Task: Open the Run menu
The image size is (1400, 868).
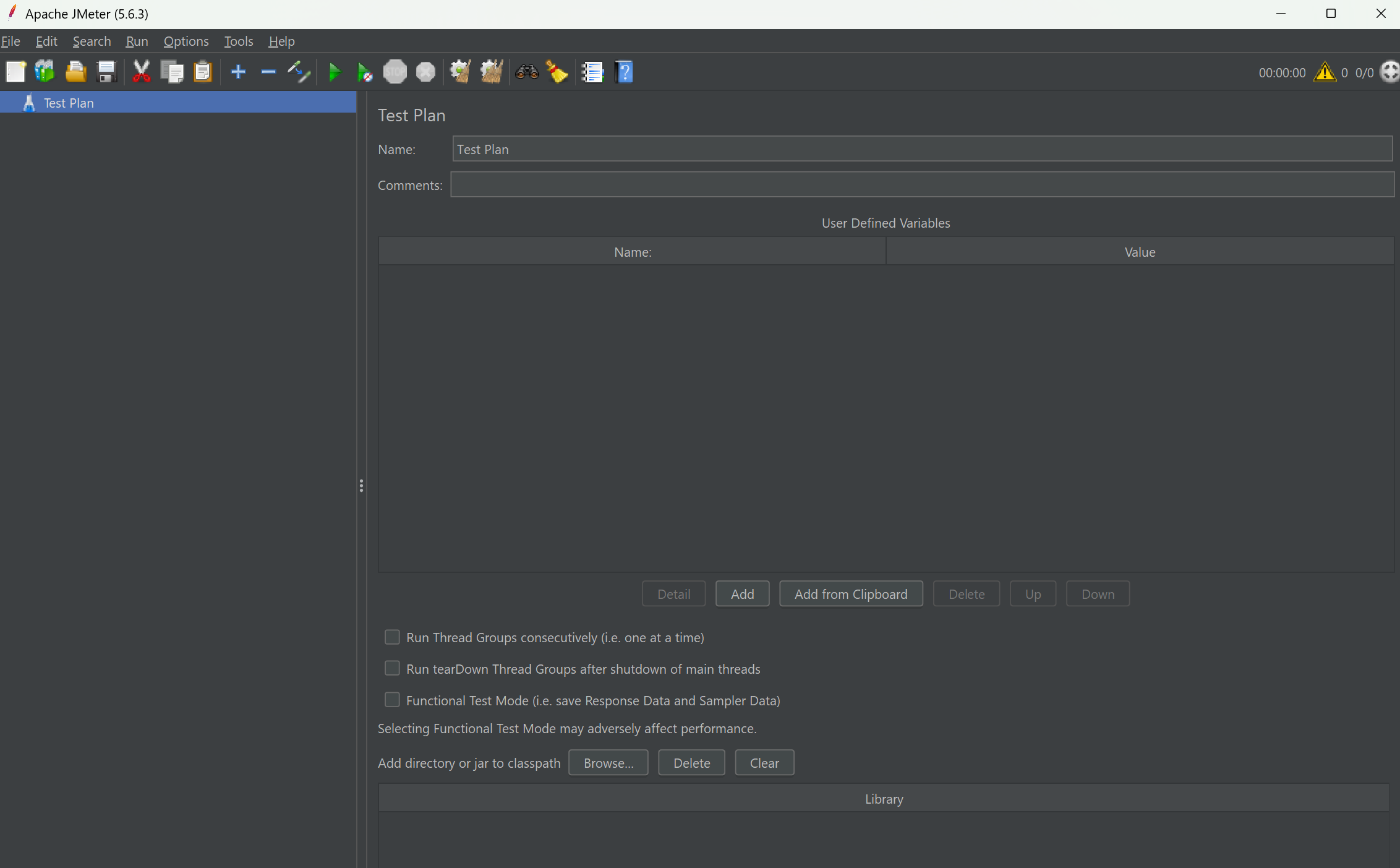Action: point(137,41)
